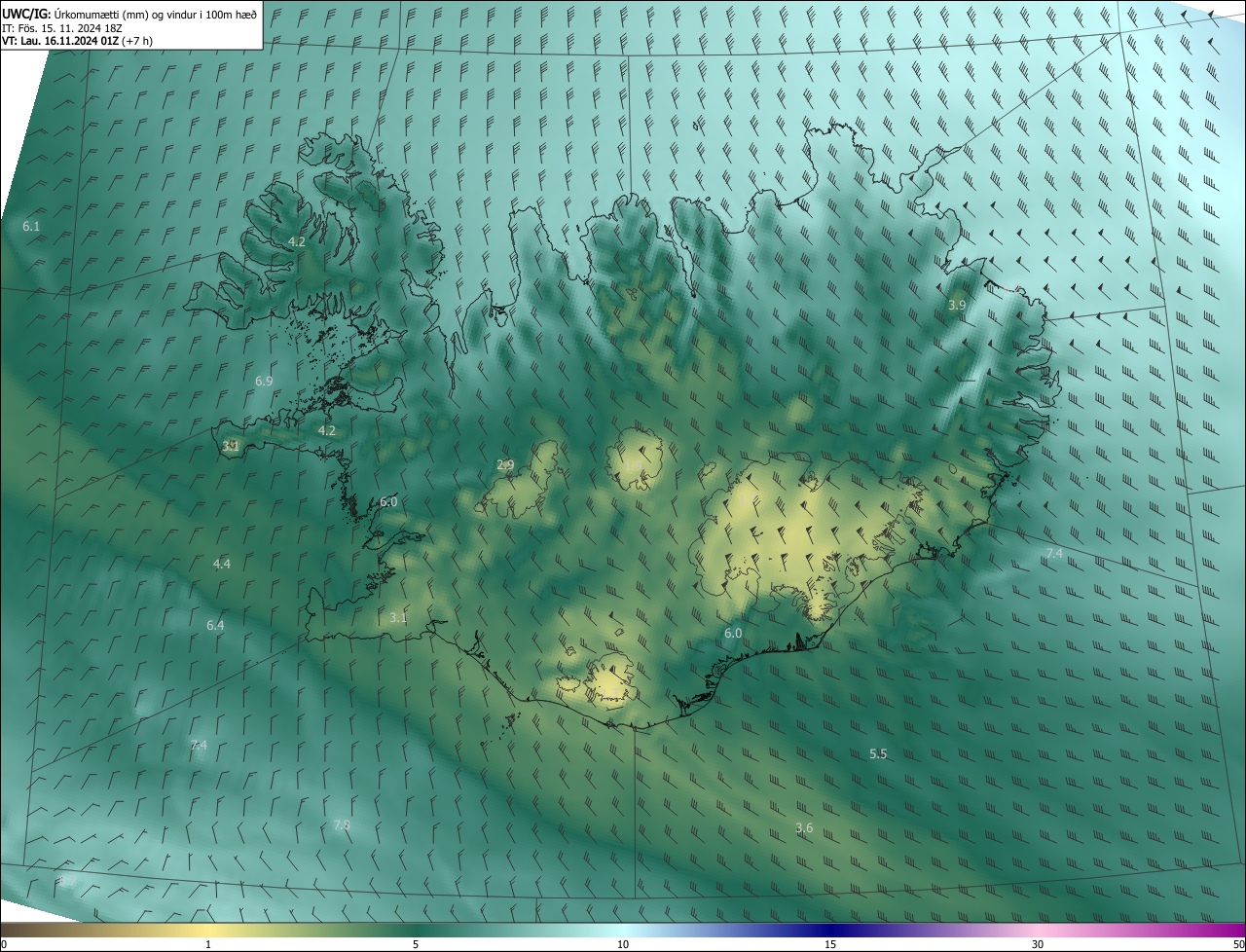Click the 3.9 value label in northeast Iceland
The height and width of the screenshot is (952, 1246).
tap(957, 305)
